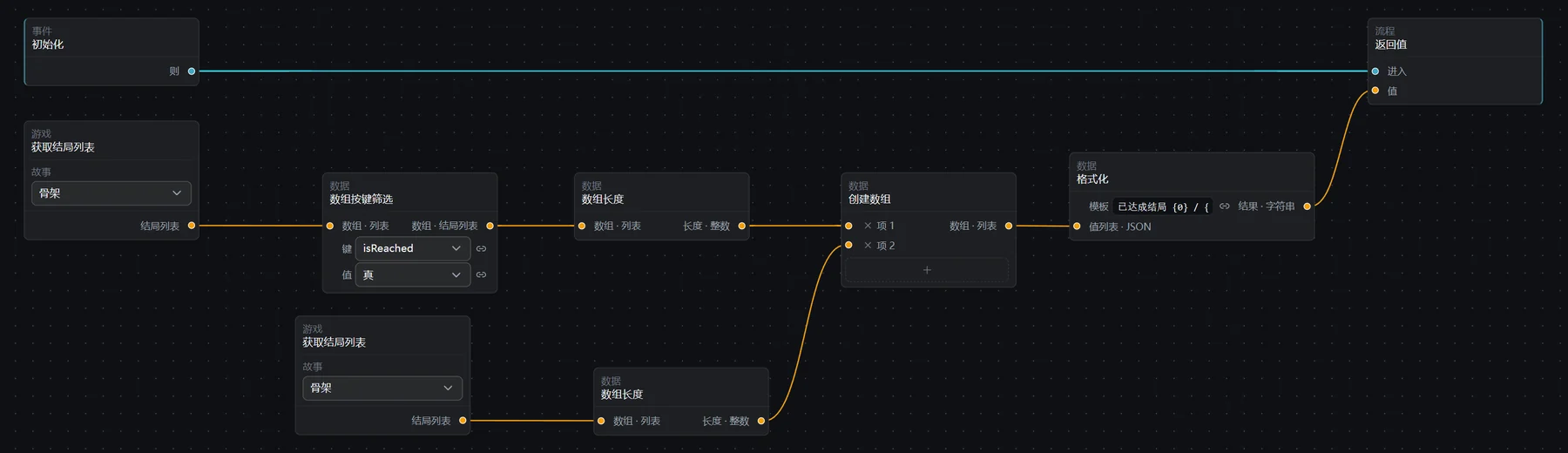Click the 值列表·JSON input port on 格式化
This screenshot has width=1568, height=453.
[1077, 226]
